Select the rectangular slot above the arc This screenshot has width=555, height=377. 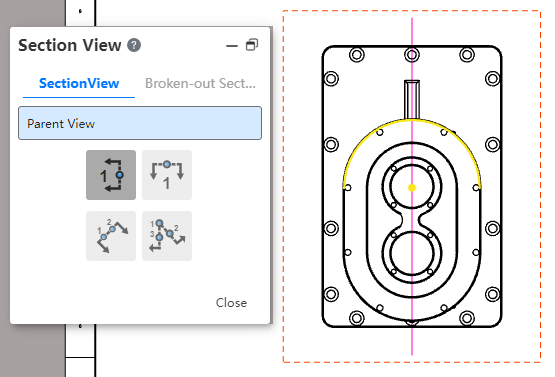[x=412, y=99]
